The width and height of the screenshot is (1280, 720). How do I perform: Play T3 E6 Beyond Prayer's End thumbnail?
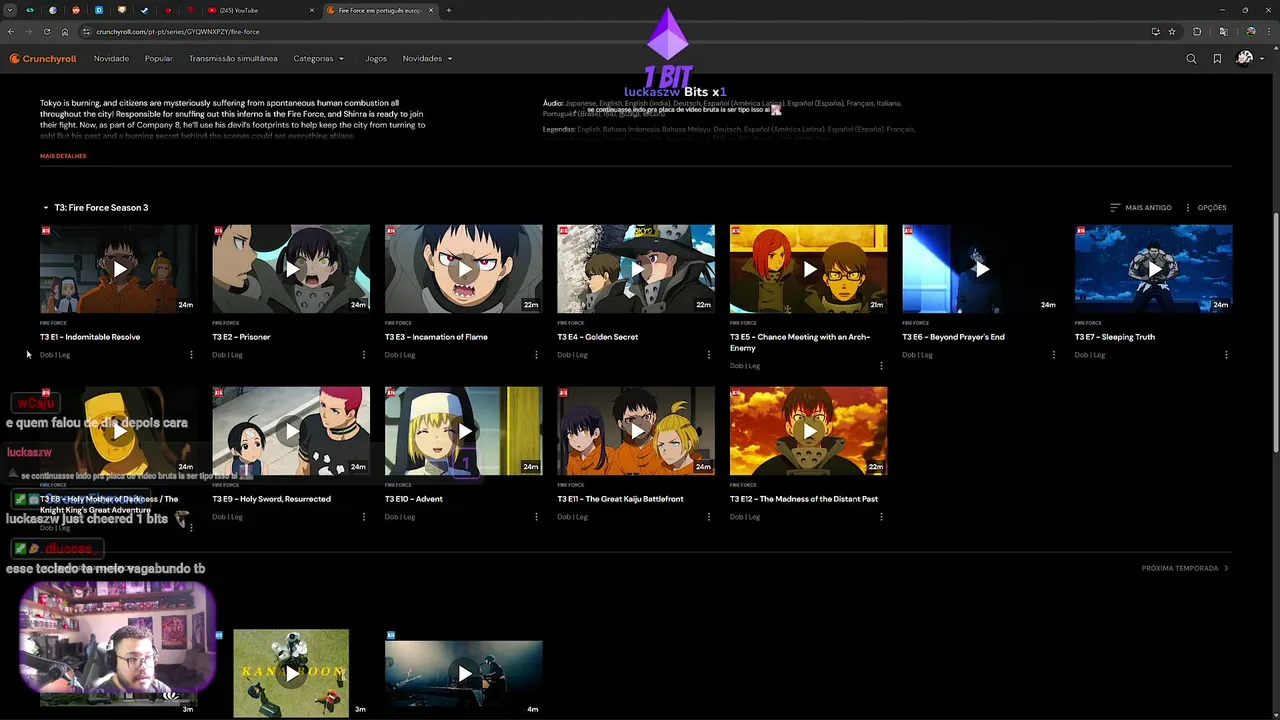[x=981, y=269]
